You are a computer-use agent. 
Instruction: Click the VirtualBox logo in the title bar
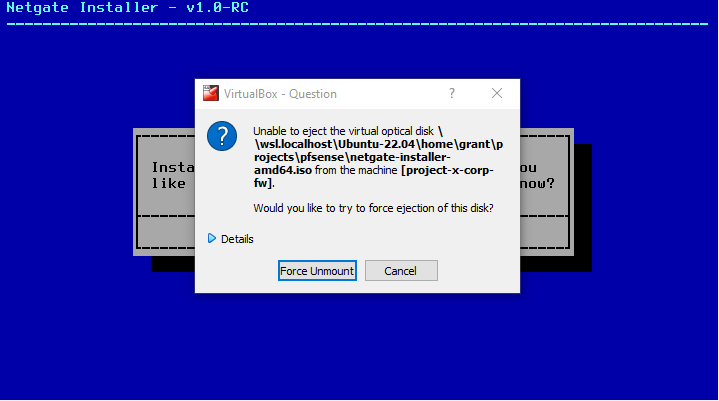[x=211, y=93]
